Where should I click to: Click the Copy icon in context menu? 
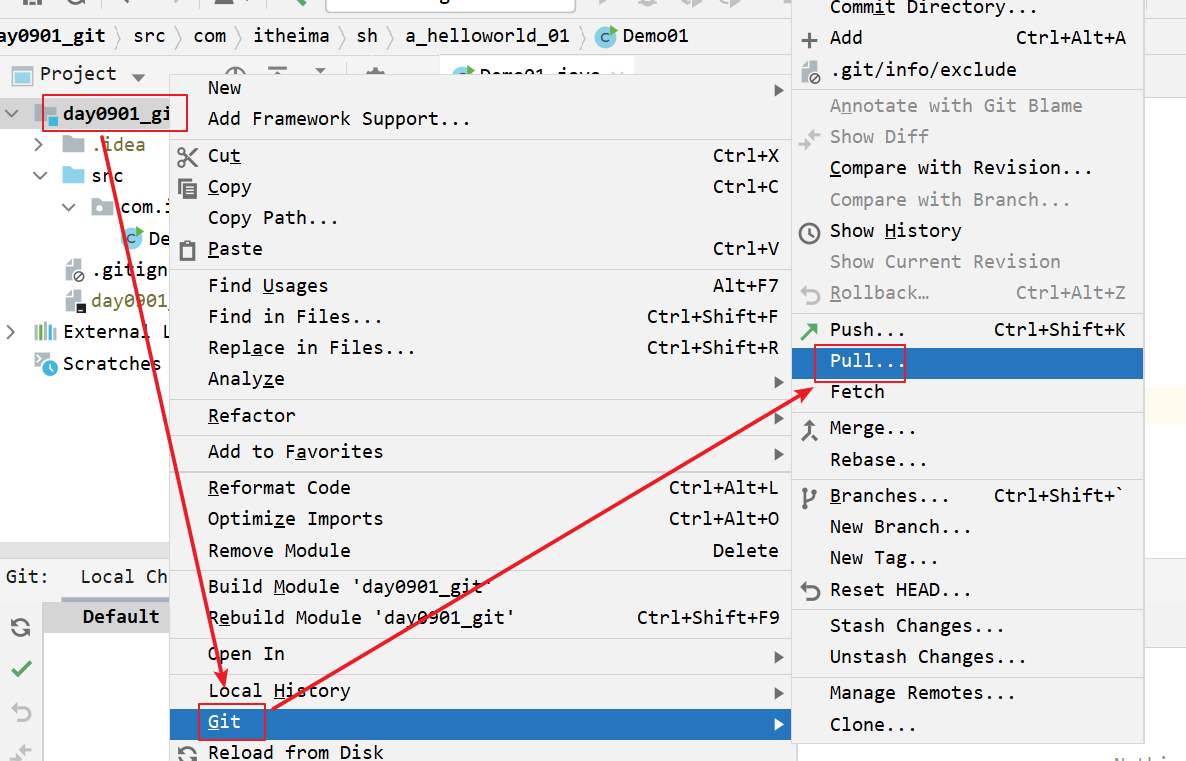click(187, 188)
